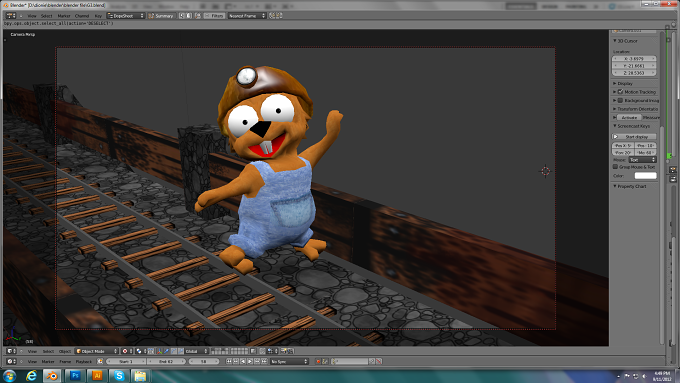Click the Blender taskbar icon

tap(52, 376)
